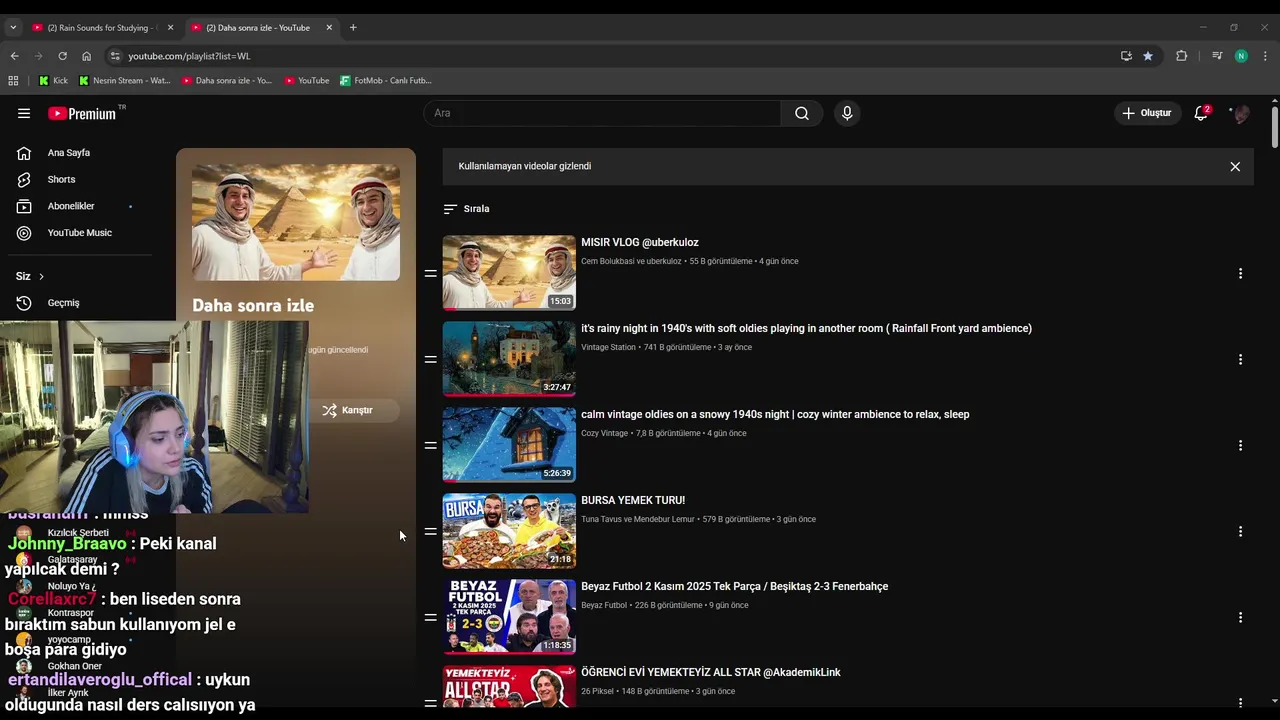
Task: Open Geçmiş in the sidebar
Action: tap(63, 303)
